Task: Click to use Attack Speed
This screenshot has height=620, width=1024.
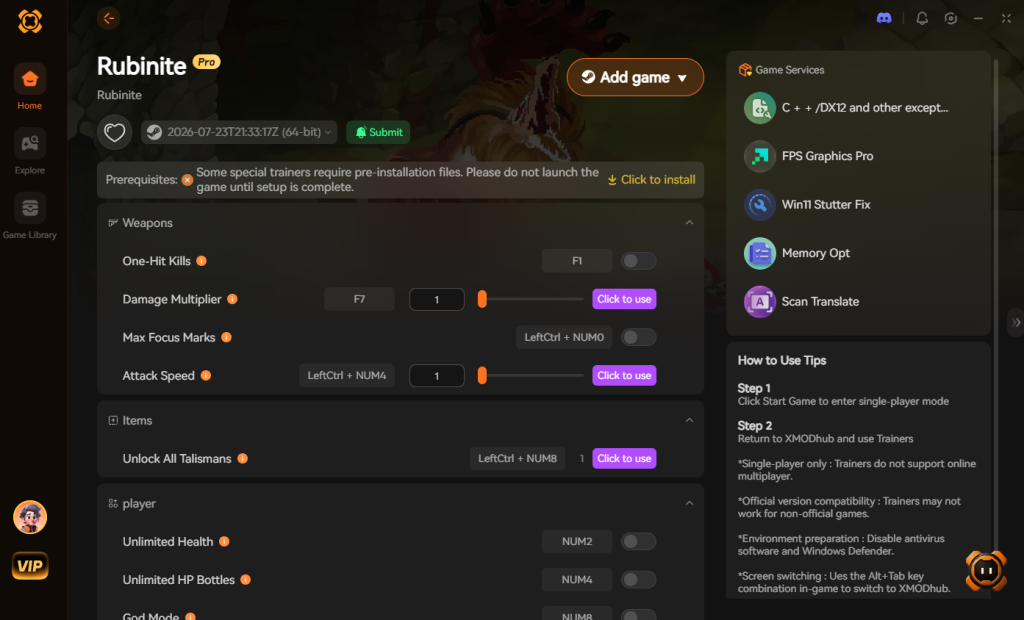Action: [x=624, y=376]
